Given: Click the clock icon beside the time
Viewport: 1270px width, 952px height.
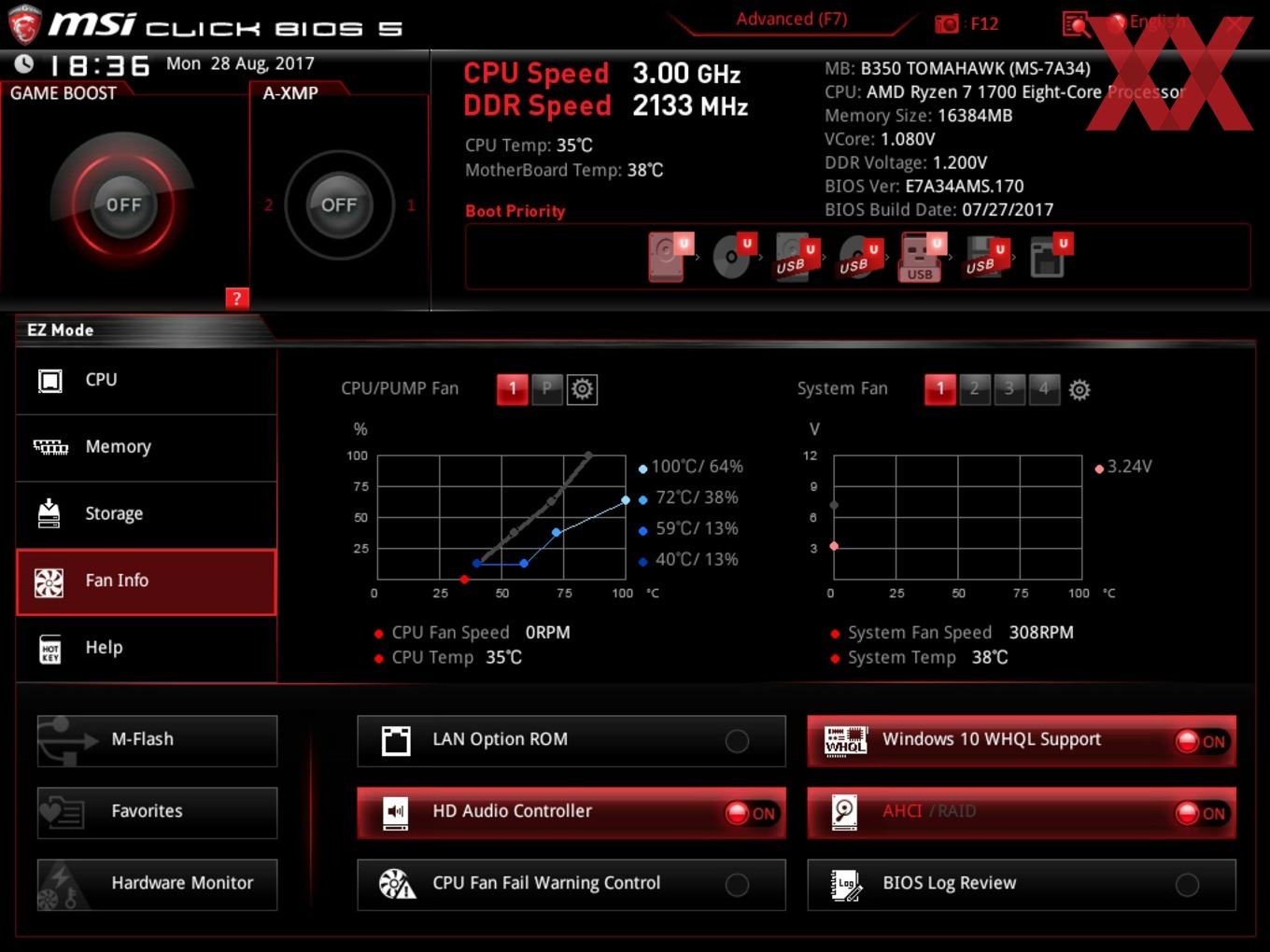Looking at the screenshot, I should (24, 63).
